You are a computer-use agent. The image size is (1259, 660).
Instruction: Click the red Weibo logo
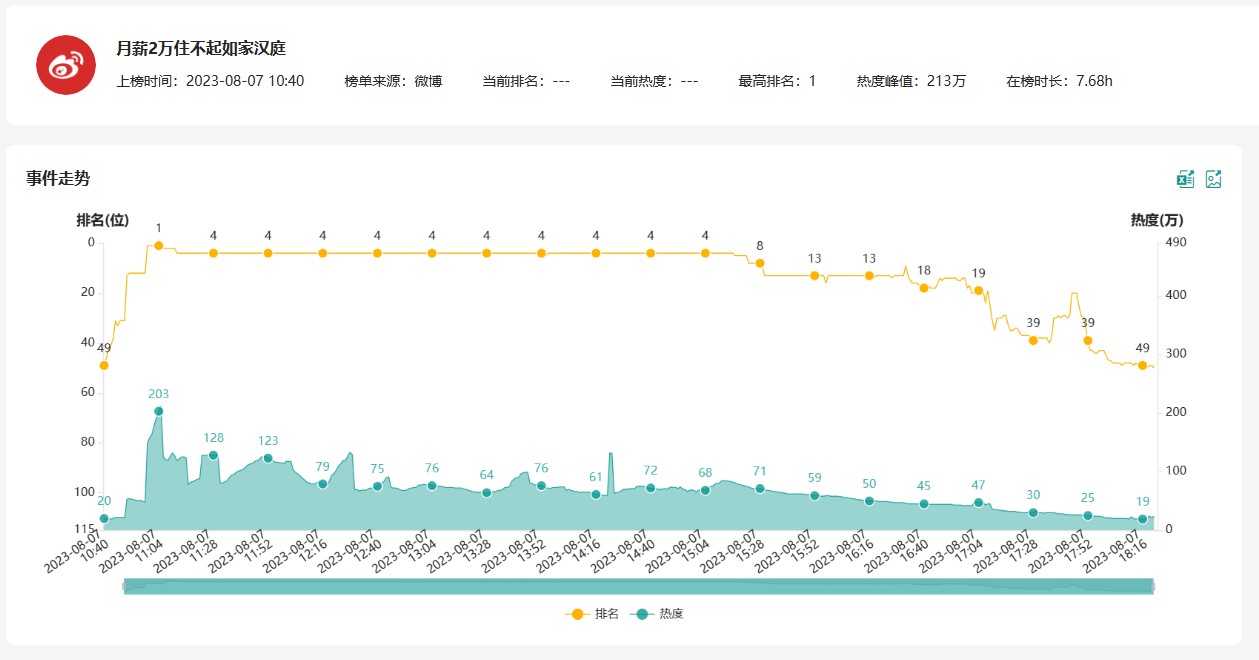point(66,65)
